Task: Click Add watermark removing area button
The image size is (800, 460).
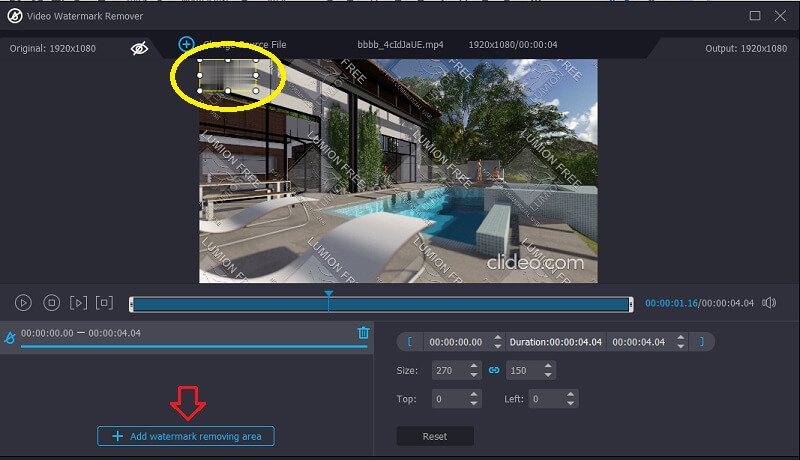Action: point(186,436)
